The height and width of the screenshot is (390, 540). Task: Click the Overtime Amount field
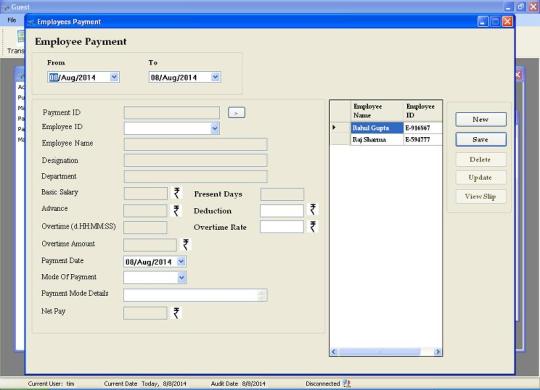(150, 245)
